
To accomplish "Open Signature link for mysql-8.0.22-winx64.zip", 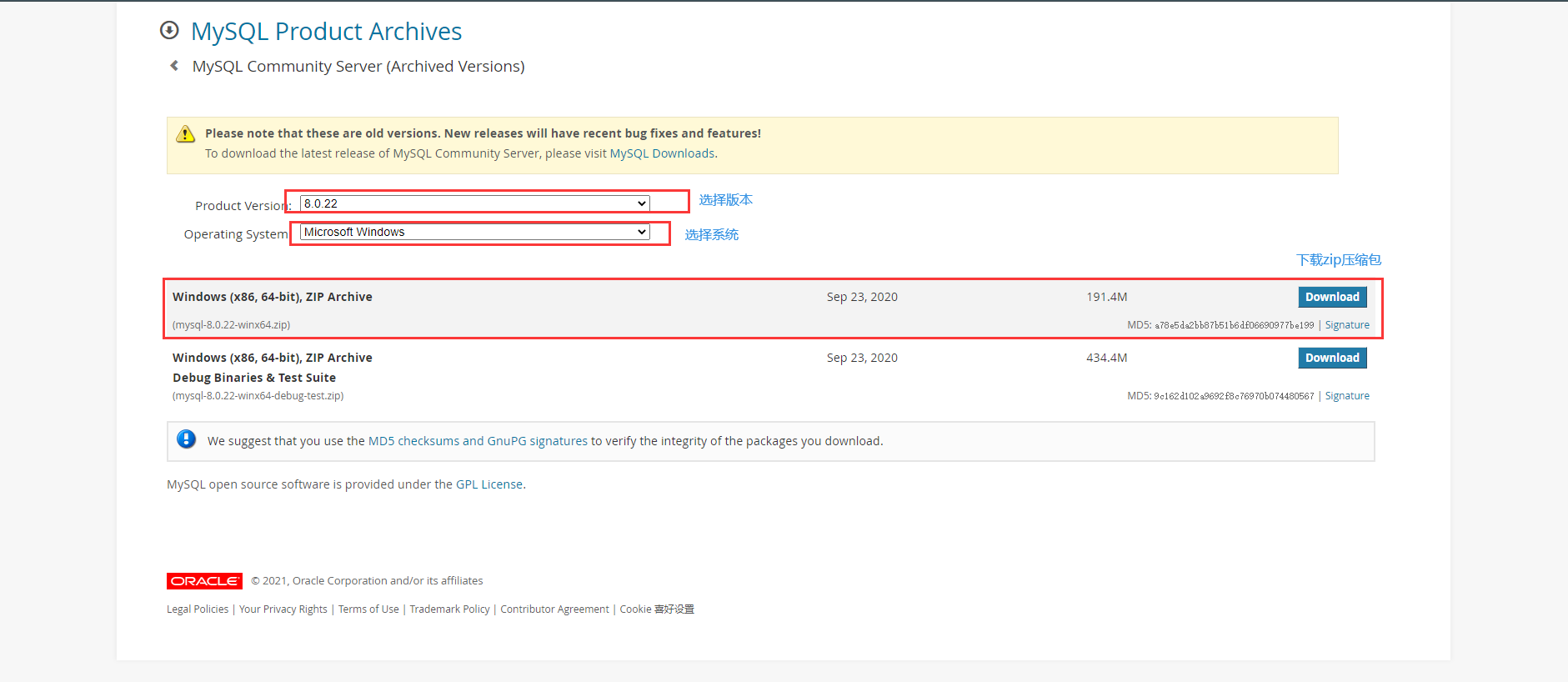I will click(x=1347, y=325).
